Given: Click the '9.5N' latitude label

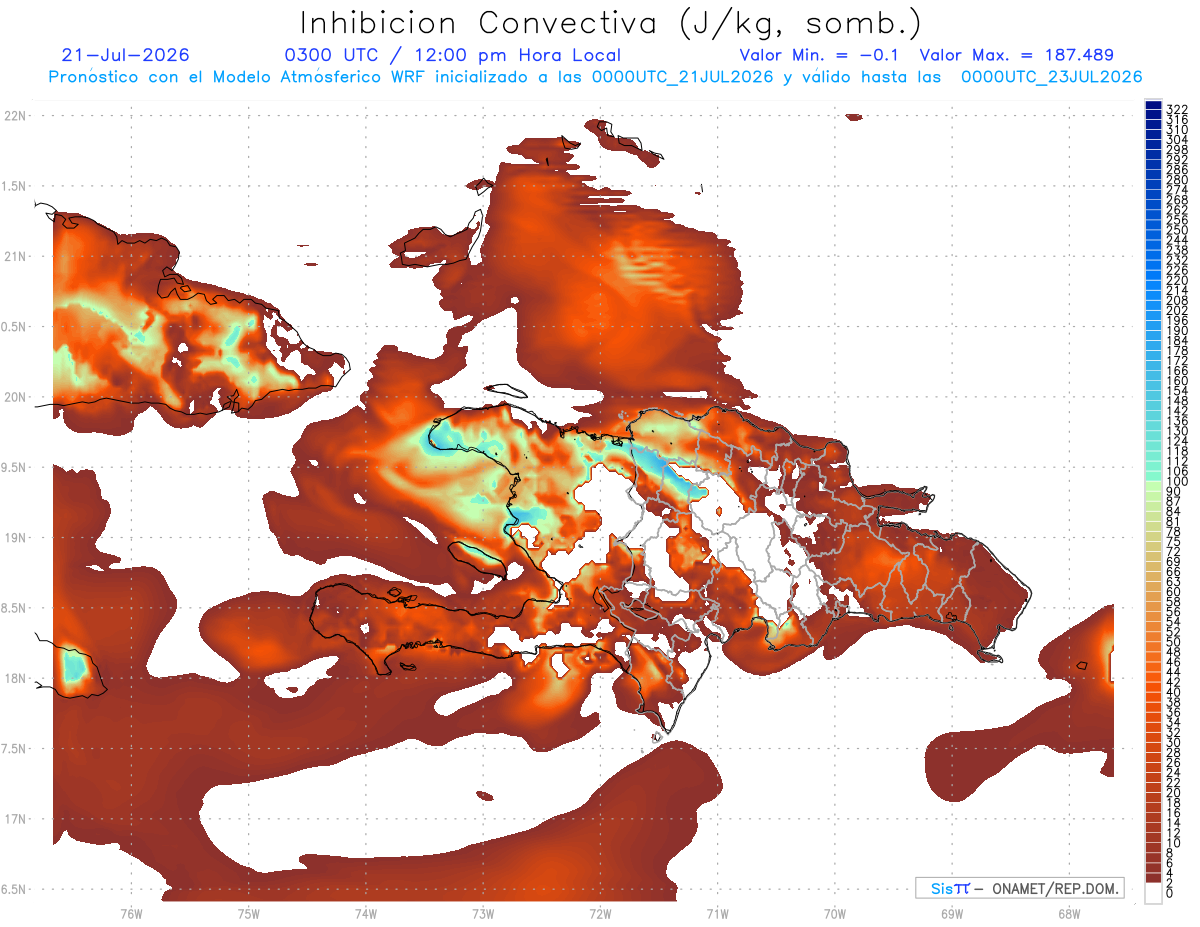Looking at the screenshot, I should click(15, 468).
